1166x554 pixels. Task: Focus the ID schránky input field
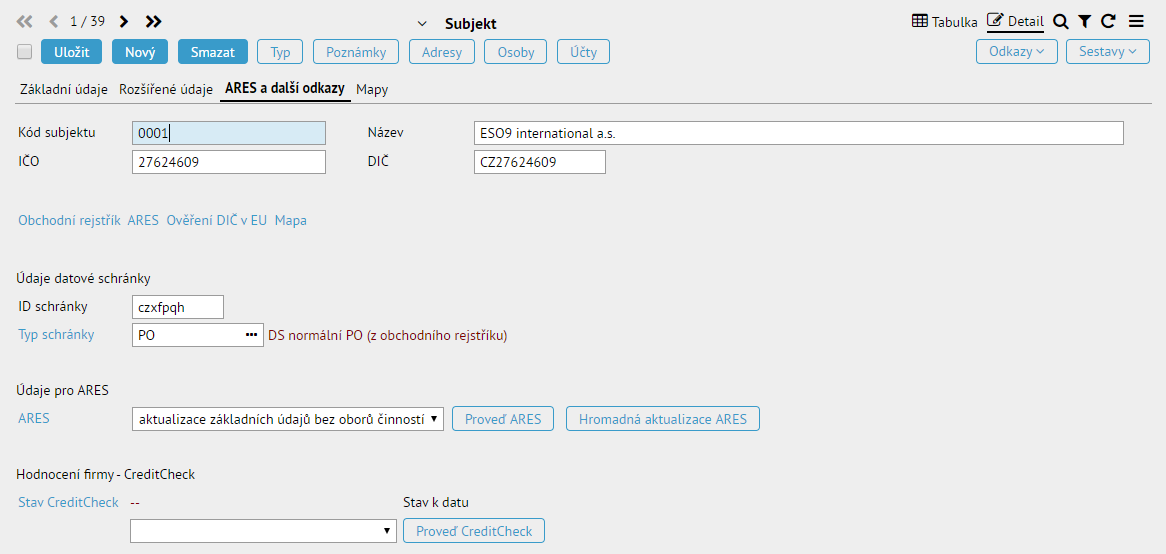177,306
